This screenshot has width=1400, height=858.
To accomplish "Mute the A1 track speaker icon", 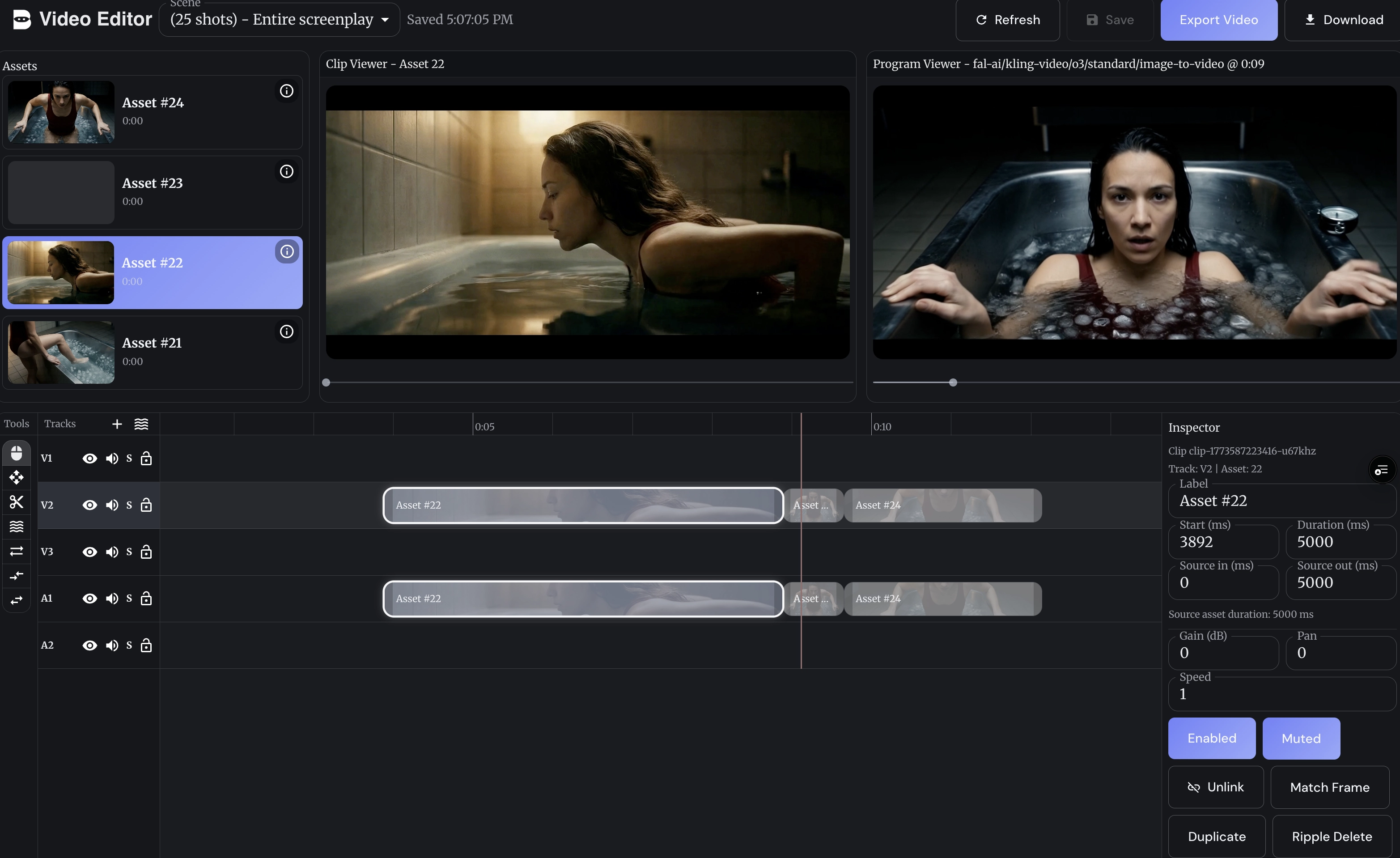I will pyautogui.click(x=112, y=599).
